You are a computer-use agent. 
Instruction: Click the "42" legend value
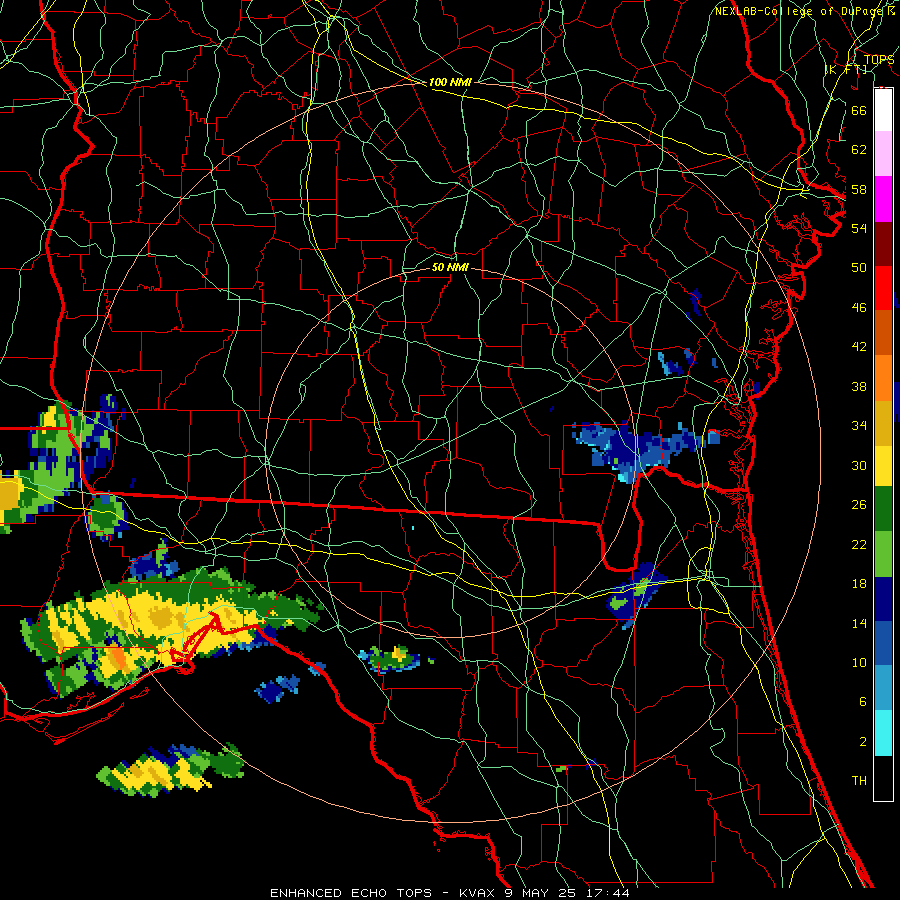859,347
